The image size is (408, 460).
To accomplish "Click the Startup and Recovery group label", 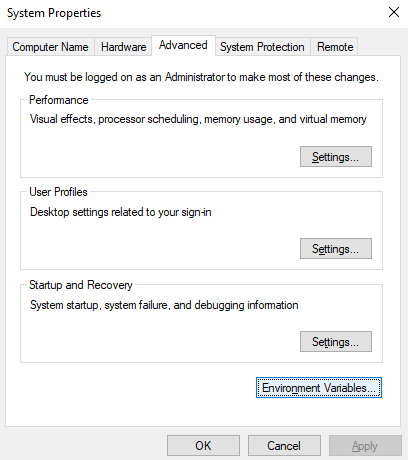I will click(x=81, y=285).
